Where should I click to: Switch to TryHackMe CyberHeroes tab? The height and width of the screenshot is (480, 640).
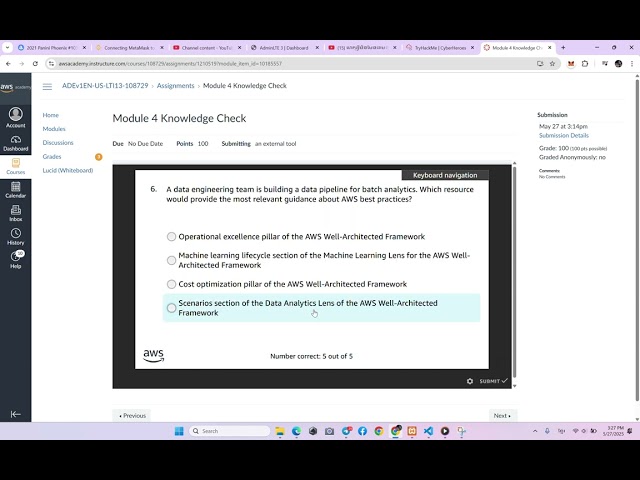pyautogui.click(x=440, y=48)
